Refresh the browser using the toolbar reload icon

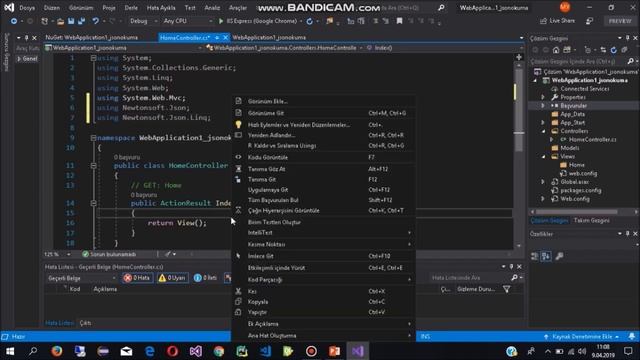[x=310, y=21]
